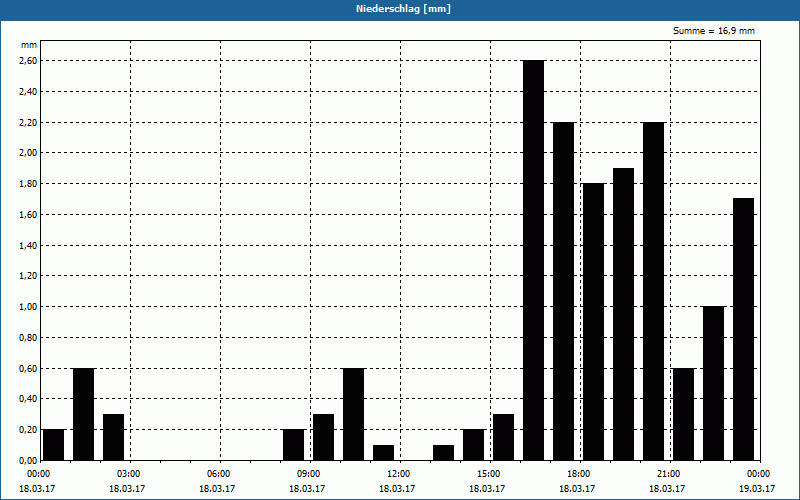Select the 1,20 y-axis value

tap(29, 276)
